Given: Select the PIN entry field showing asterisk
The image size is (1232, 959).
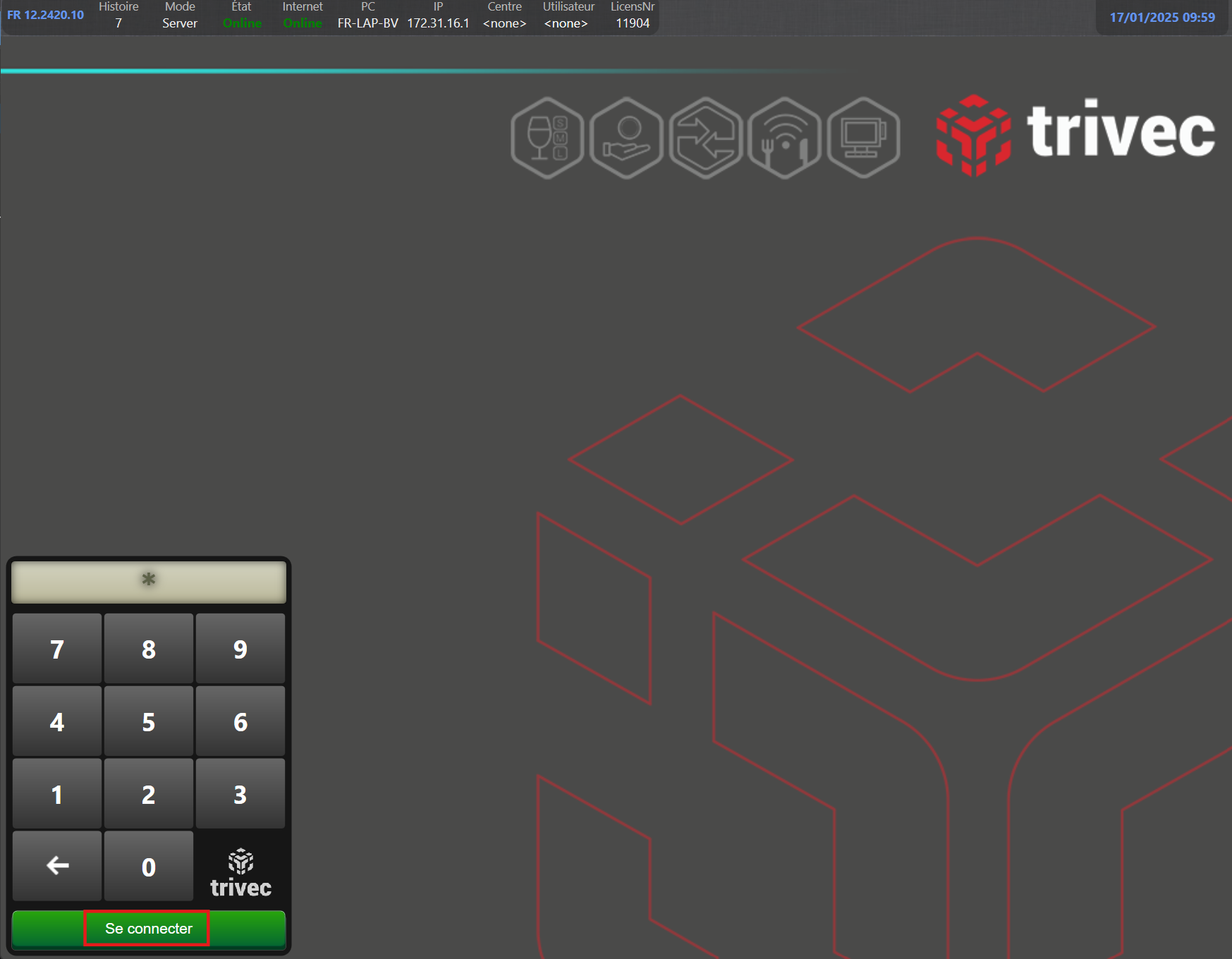Looking at the screenshot, I should (149, 581).
